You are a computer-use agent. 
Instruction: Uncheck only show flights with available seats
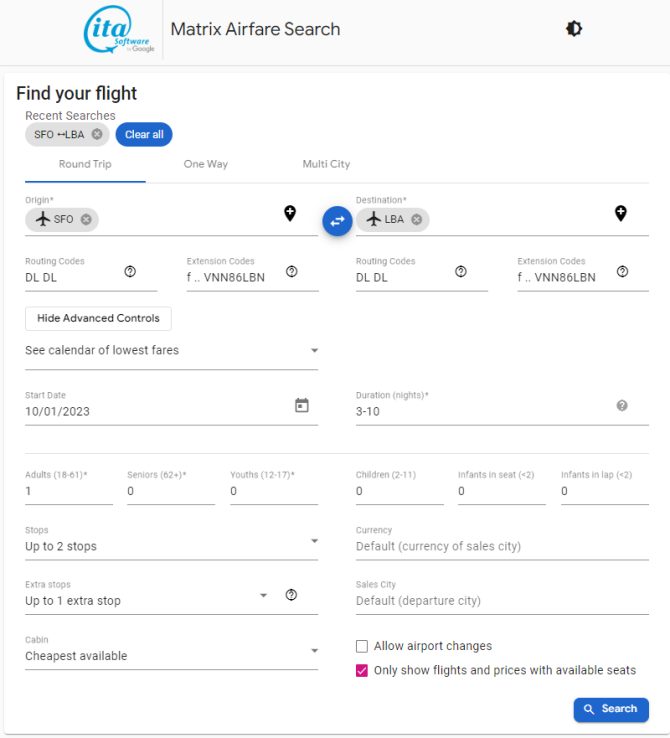tap(362, 671)
